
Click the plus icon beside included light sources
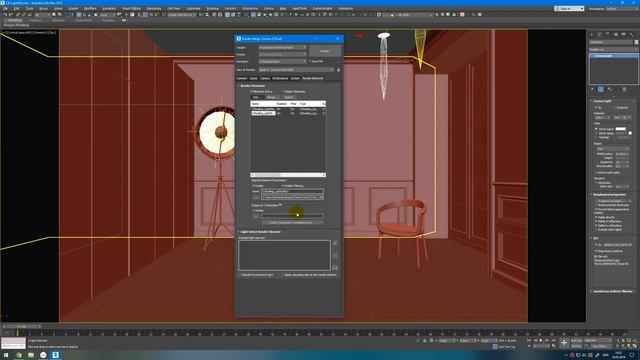pos(335,243)
